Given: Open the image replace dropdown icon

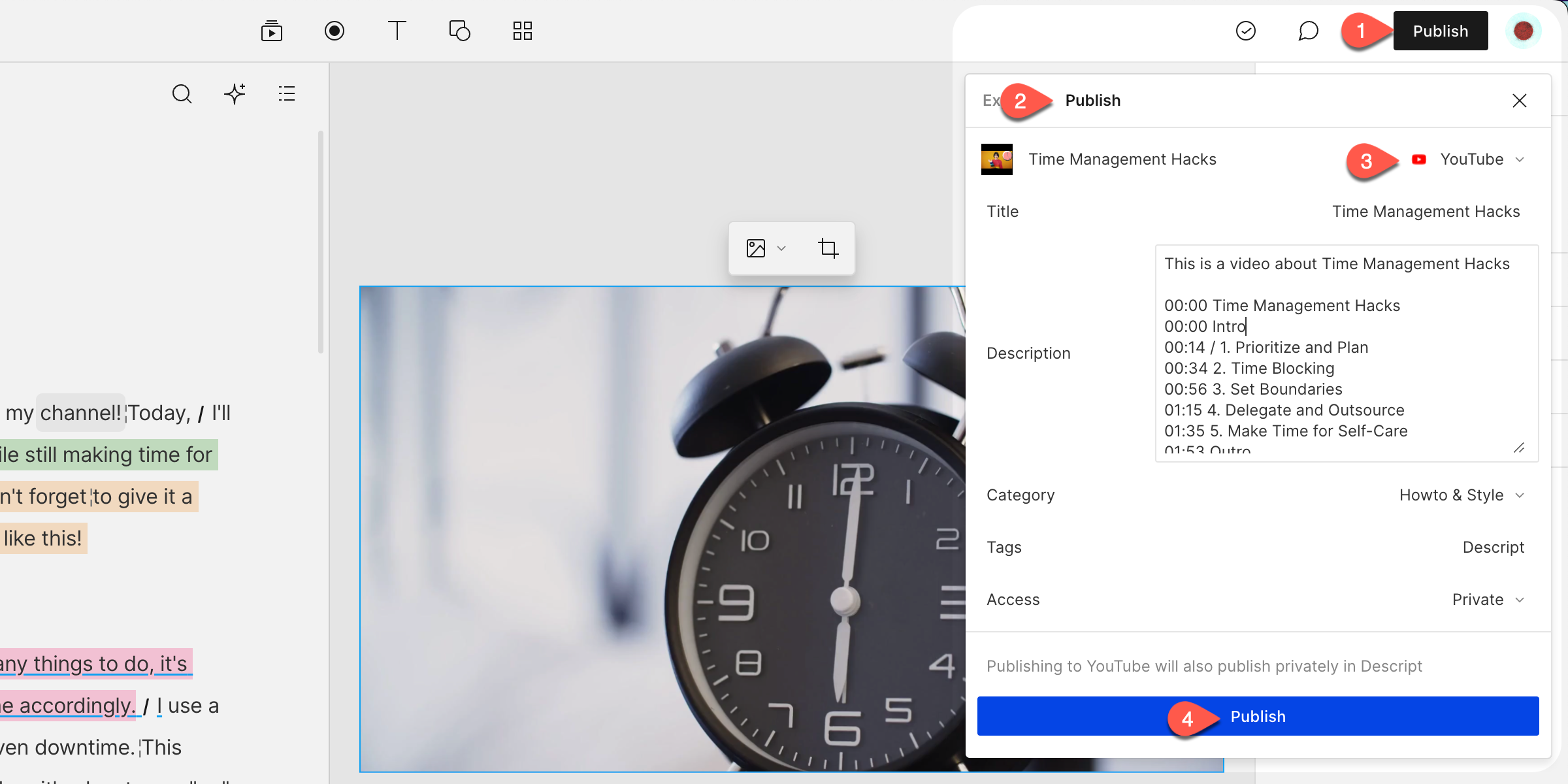Looking at the screenshot, I should pyautogui.click(x=766, y=248).
